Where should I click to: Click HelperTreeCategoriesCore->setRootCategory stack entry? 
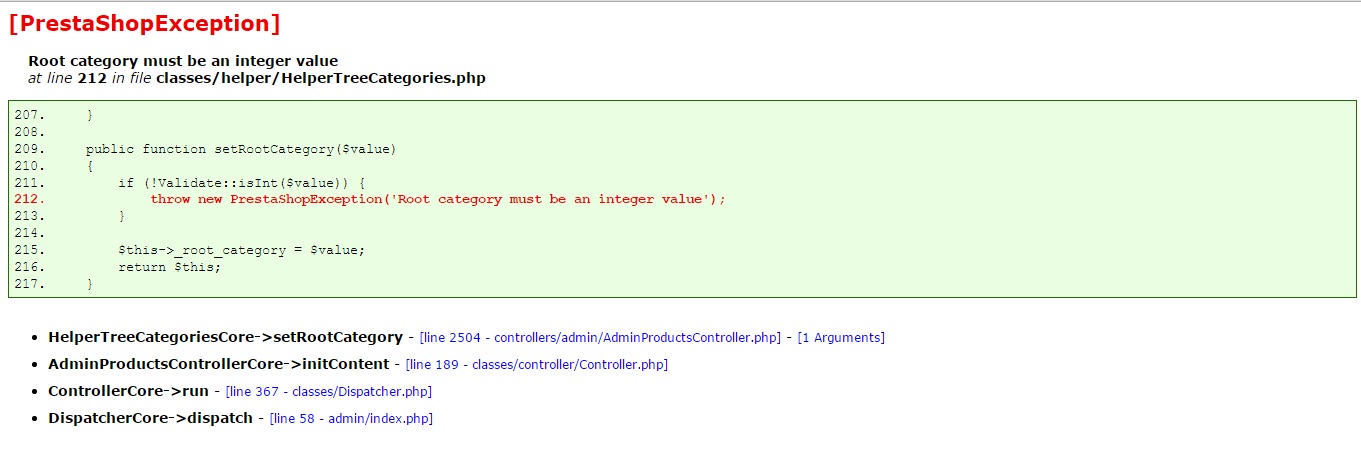[x=225, y=338]
